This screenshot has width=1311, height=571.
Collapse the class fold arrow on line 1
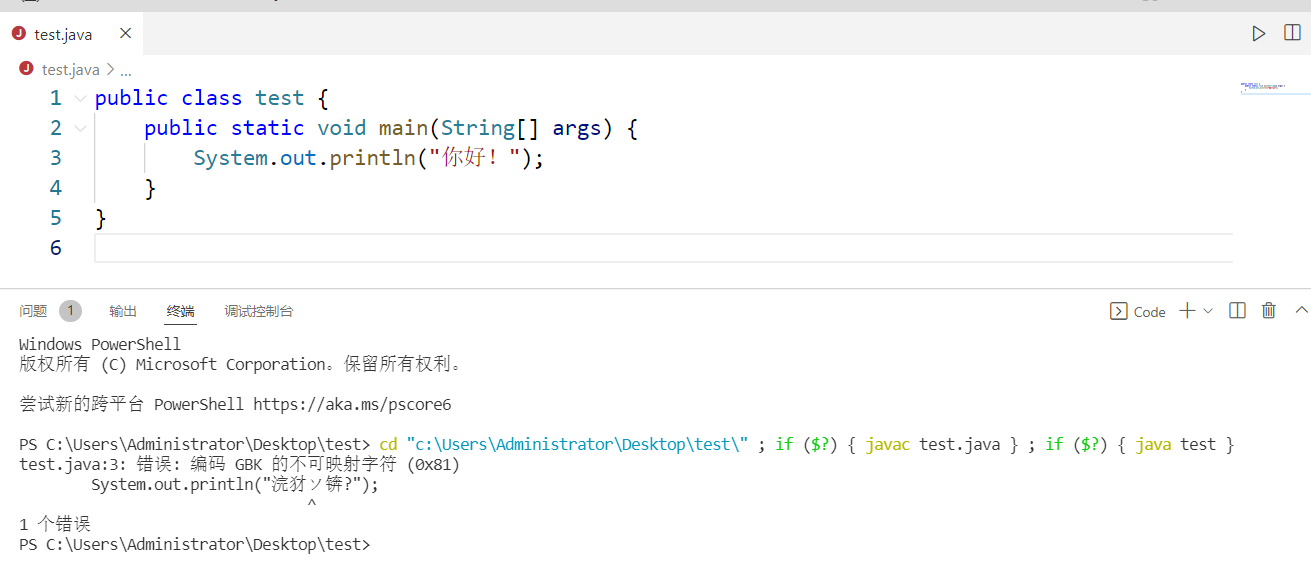(x=80, y=98)
